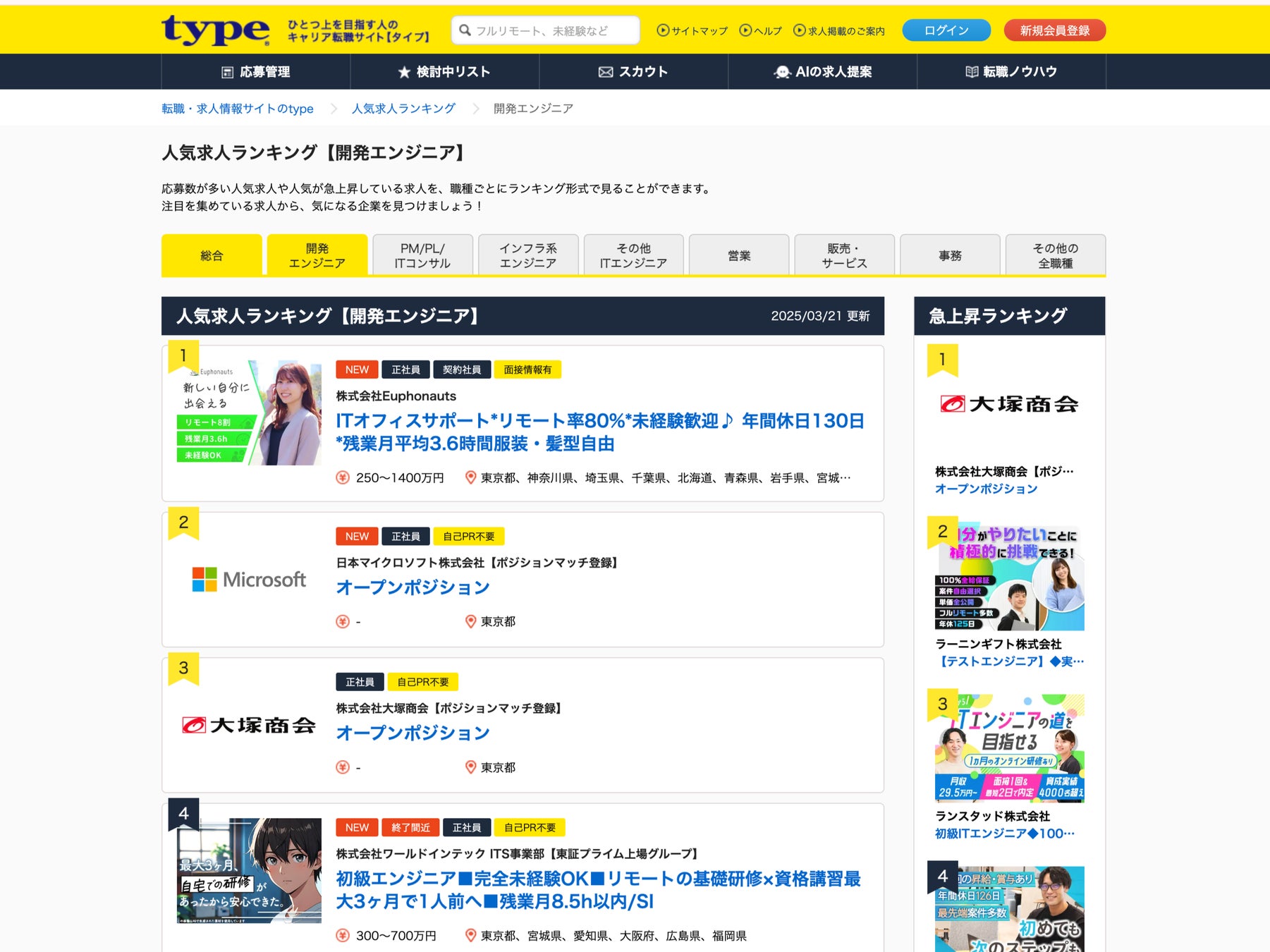
Task: Click the arrow icon beside サイトマップ
Action: [663, 30]
